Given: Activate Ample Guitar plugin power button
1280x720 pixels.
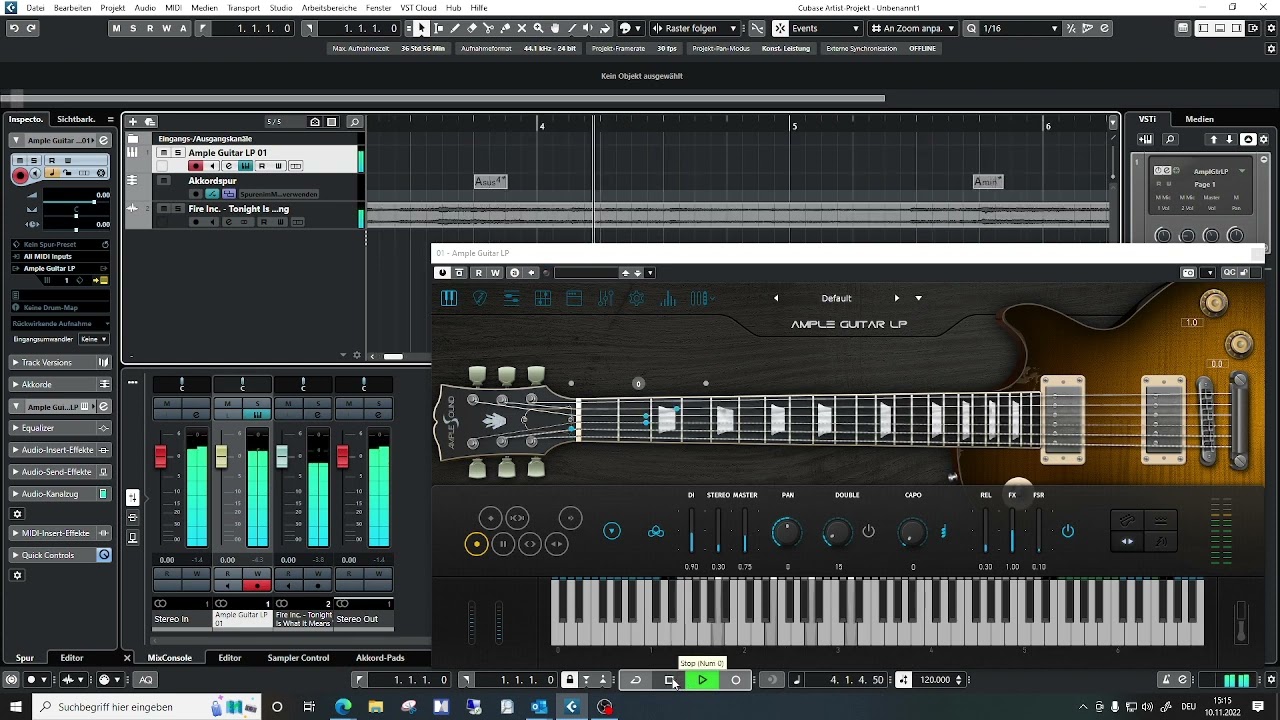Looking at the screenshot, I should 441,272.
